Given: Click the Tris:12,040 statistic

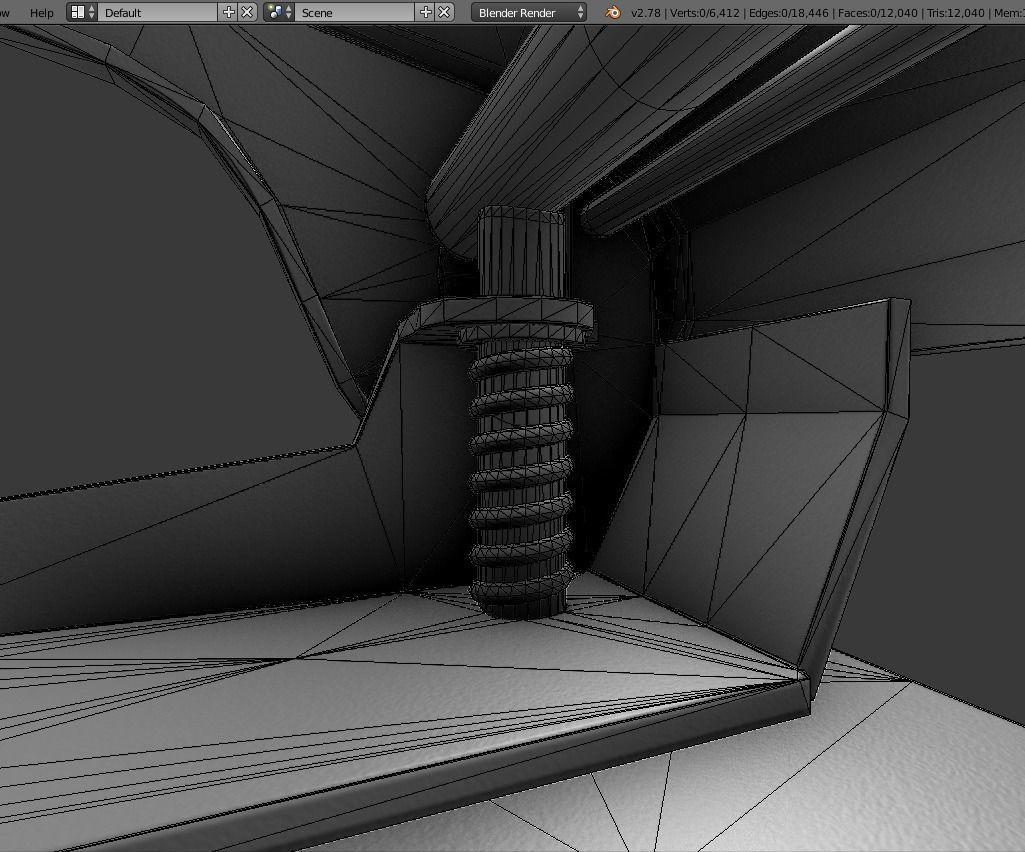Looking at the screenshot, I should (x=955, y=12).
